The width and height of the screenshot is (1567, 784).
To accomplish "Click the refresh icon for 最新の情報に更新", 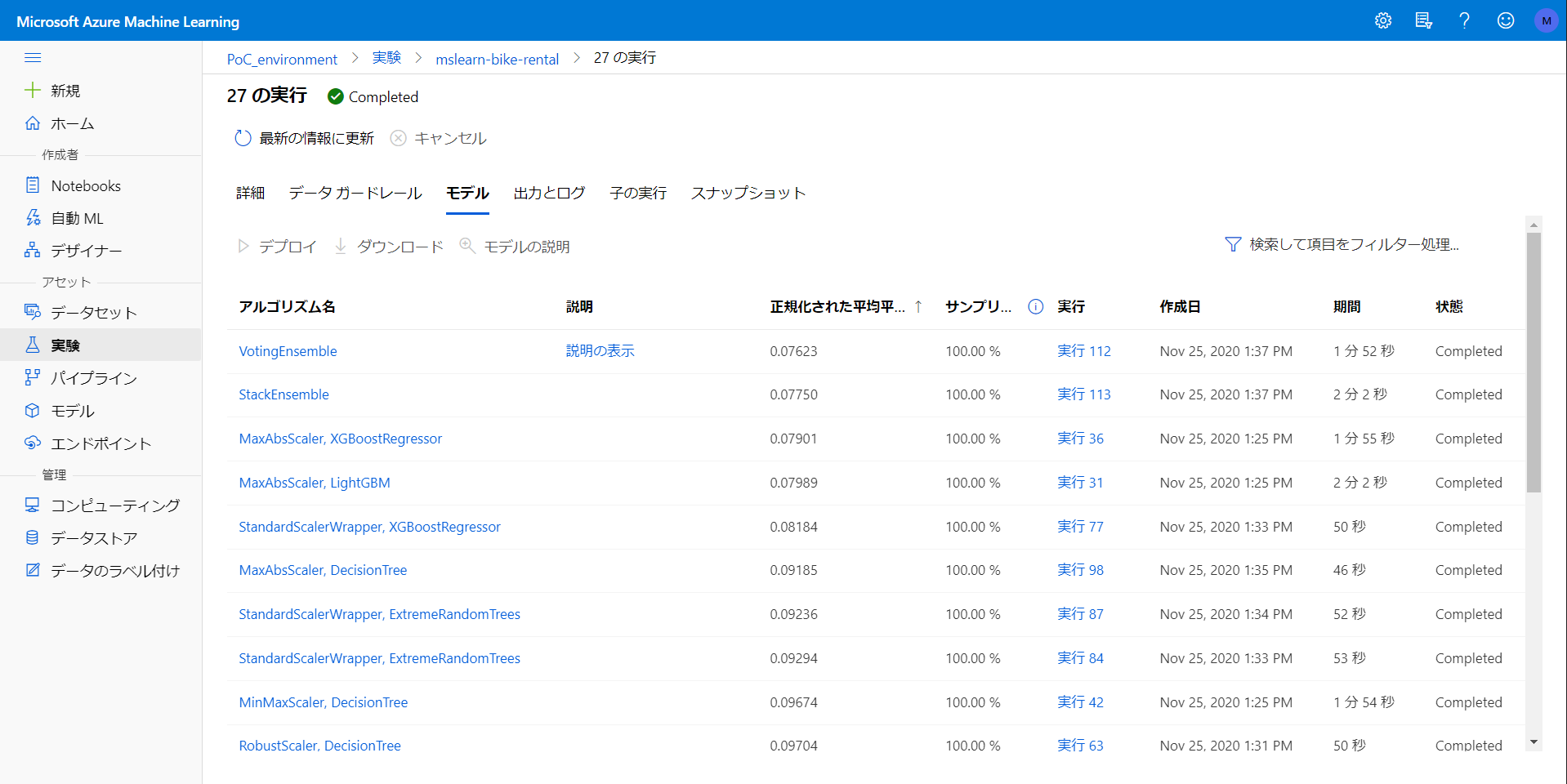I will [x=243, y=138].
